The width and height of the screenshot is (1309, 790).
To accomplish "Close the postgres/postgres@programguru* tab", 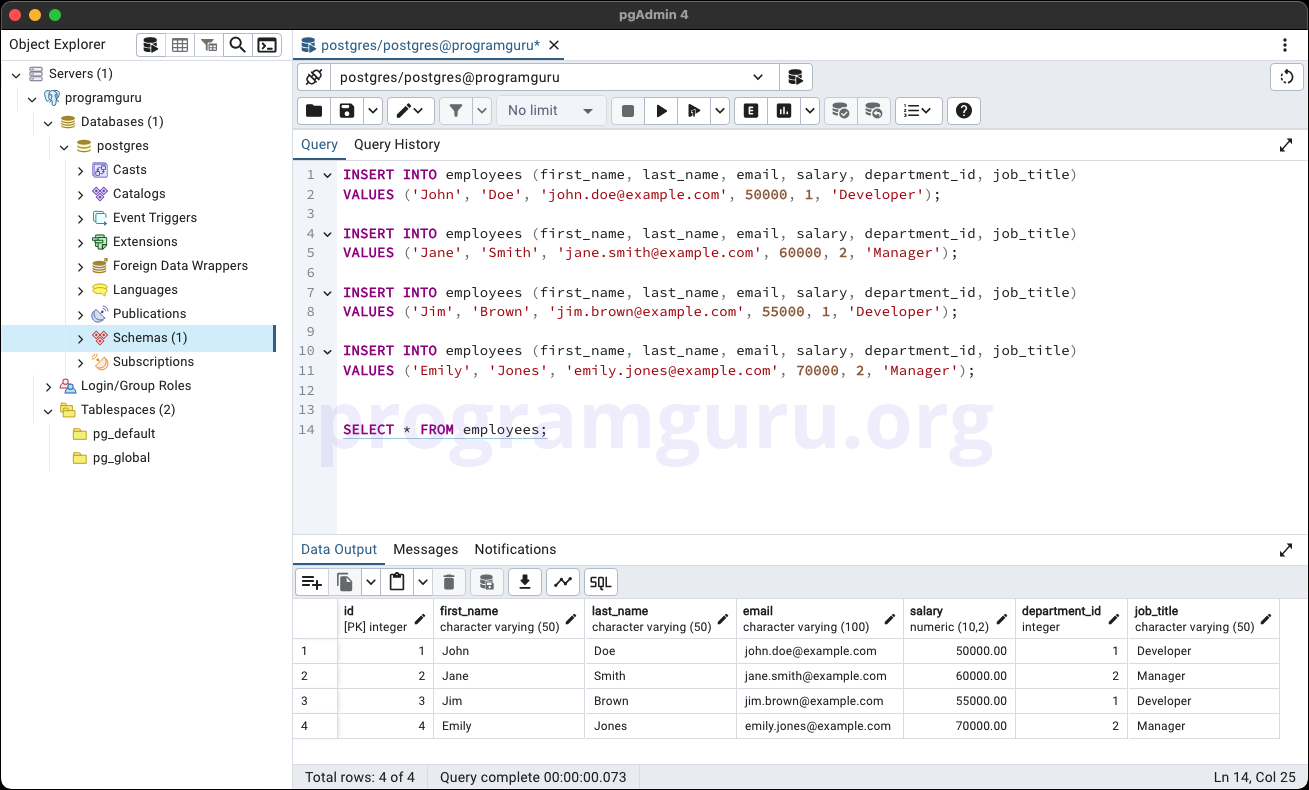I will point(554,45).
